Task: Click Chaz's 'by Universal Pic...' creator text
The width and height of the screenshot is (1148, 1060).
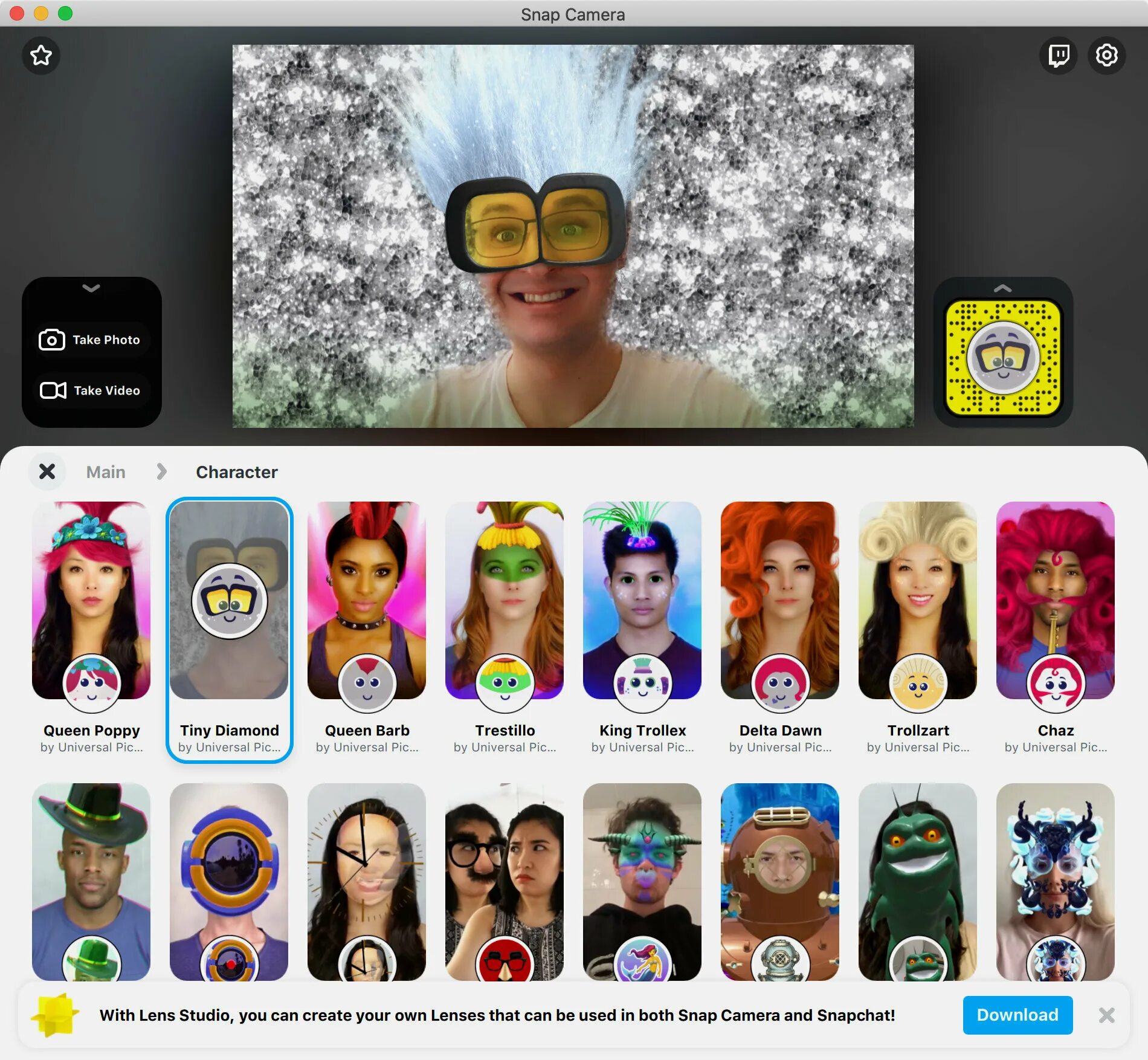Action: click(1056, 748)
